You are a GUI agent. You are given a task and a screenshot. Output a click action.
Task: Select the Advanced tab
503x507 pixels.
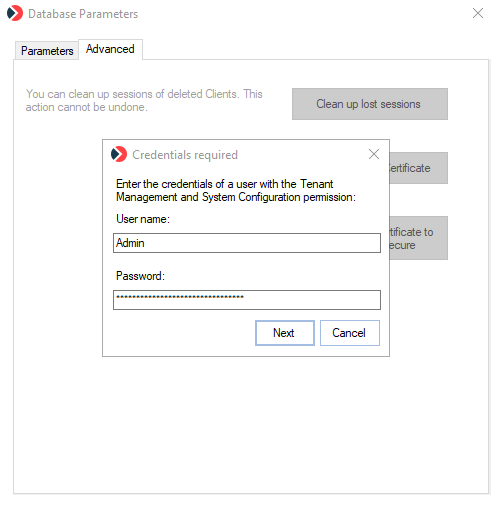110,49
